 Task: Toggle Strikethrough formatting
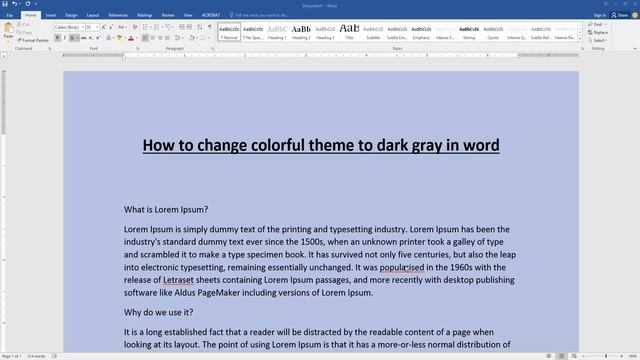[x=83, y=38]
